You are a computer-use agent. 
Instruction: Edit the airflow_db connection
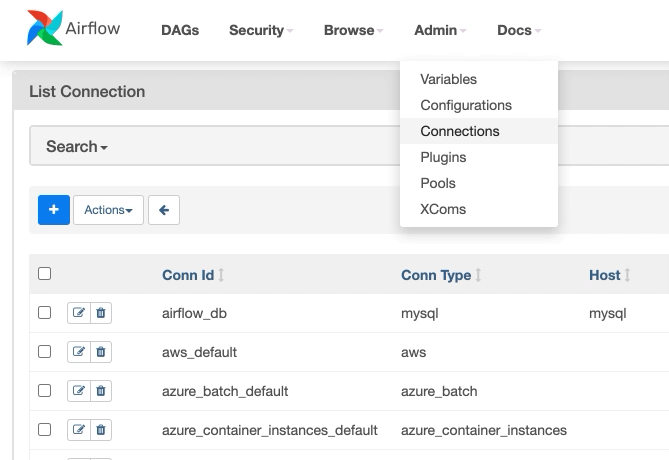(79, 313)
